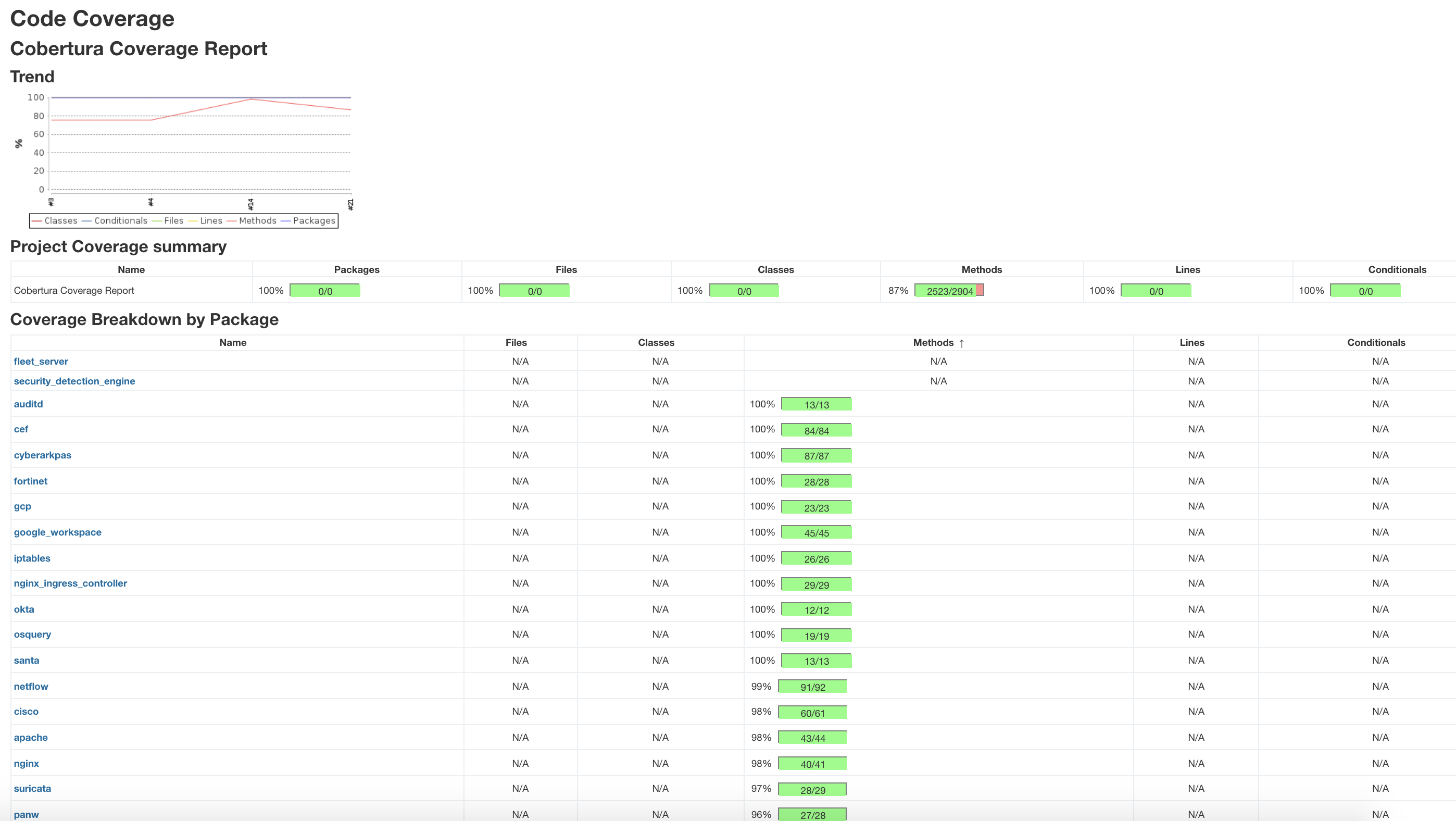Click the netflow 91/92 coverage bar
1456x821 pixels.
tap(812, 687)
